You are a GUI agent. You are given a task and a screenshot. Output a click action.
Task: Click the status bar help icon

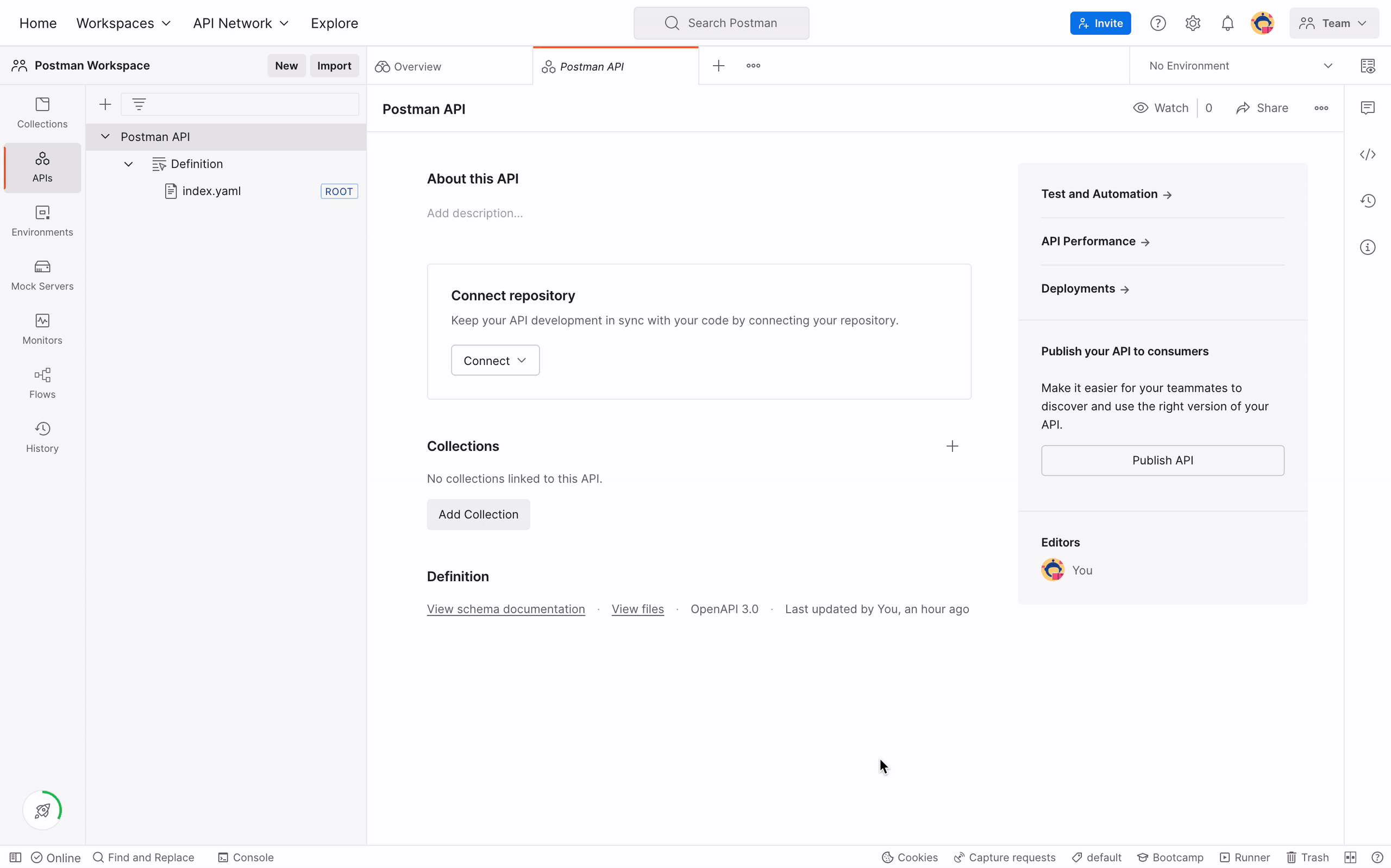pyautogui.click(x=1377, y=857)
